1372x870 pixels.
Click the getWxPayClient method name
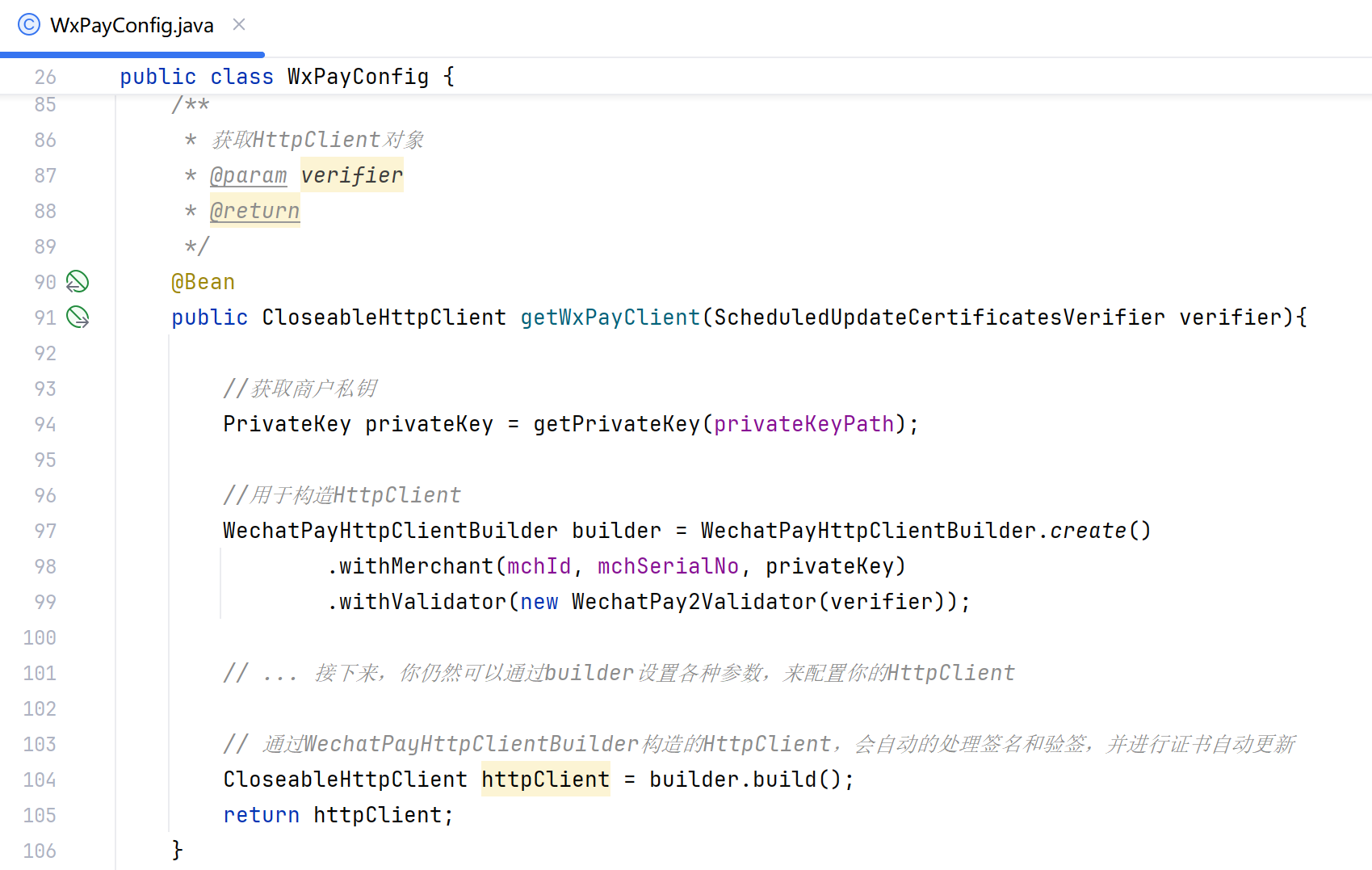610,317
